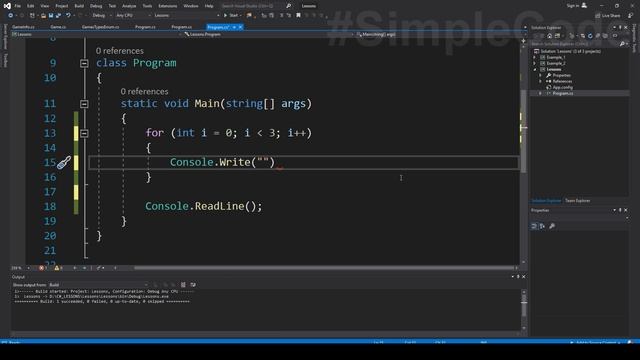
Task: Click the Solution Explorer Home icon
Action: click(x=549, y=36)
